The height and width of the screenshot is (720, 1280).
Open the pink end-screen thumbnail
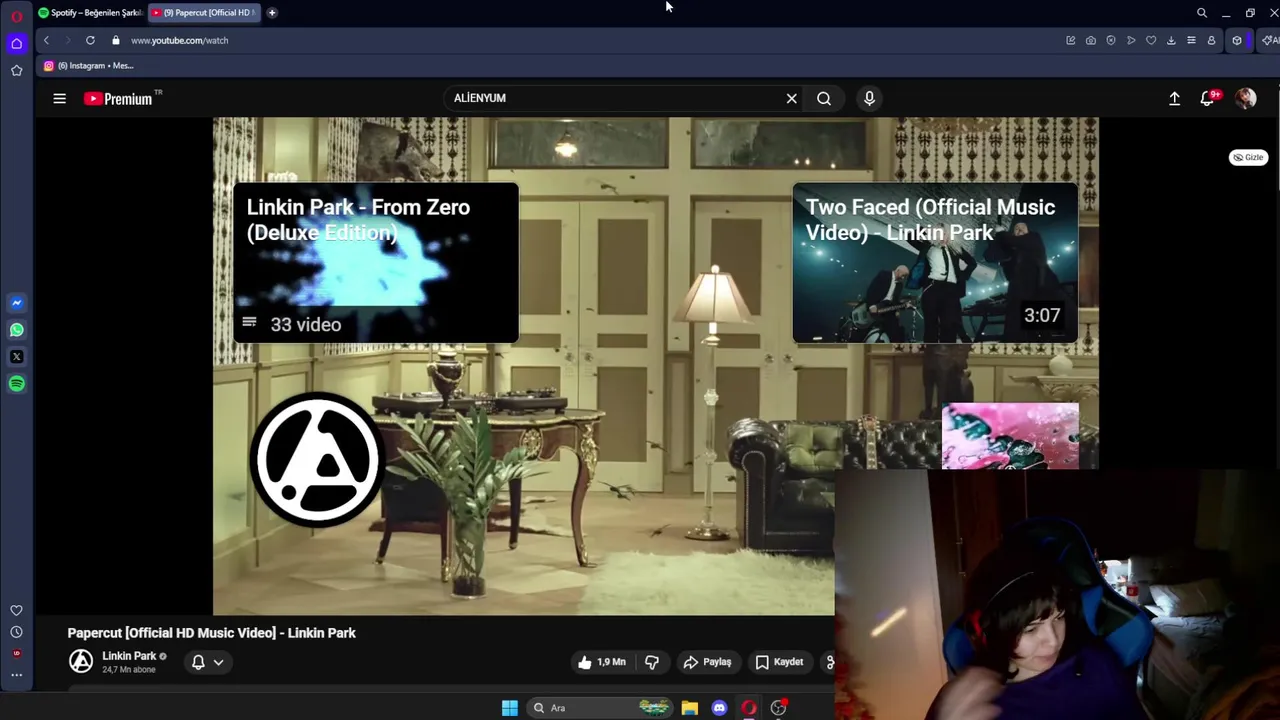coord(1010,436)
